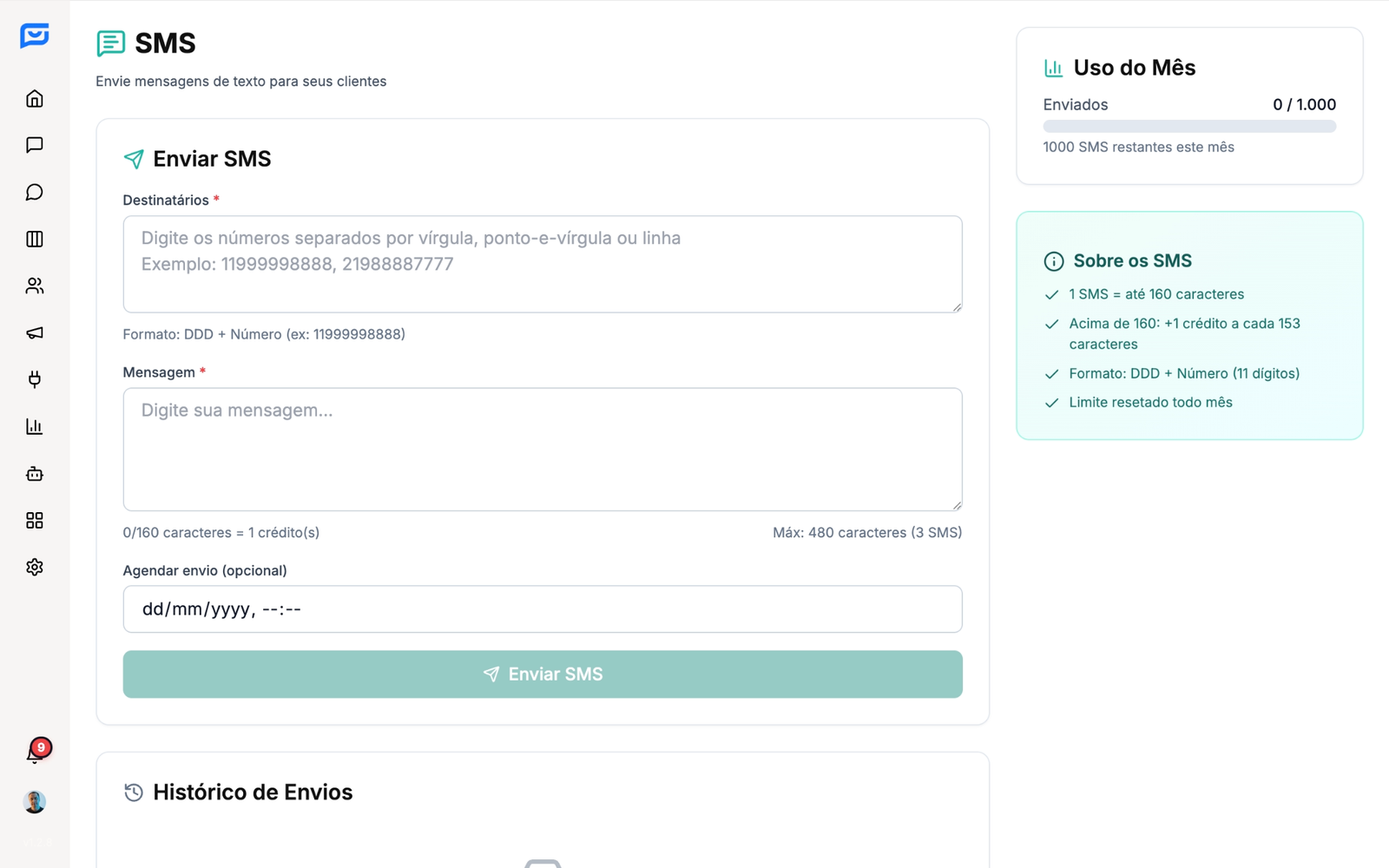Image resolution: width=1389 pixels, height=868 pixels.
Task: Open the kanban columns icon
Action: pos(35,239)
